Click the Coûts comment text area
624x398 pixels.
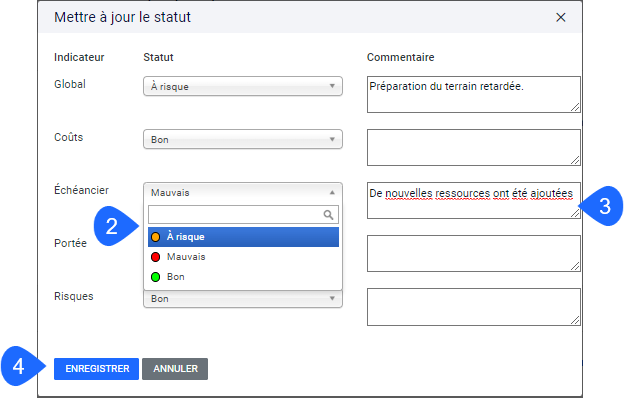474,147
